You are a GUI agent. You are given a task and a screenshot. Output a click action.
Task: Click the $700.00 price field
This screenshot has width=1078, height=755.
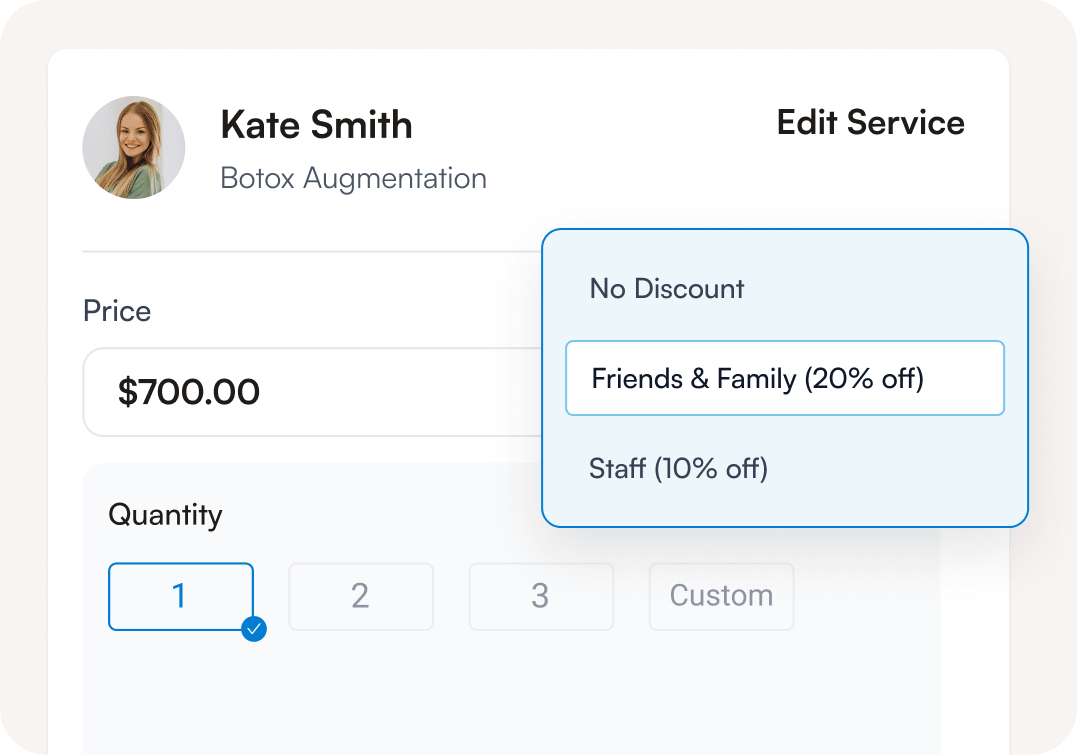pyautogui.click(x=313, y=392)
